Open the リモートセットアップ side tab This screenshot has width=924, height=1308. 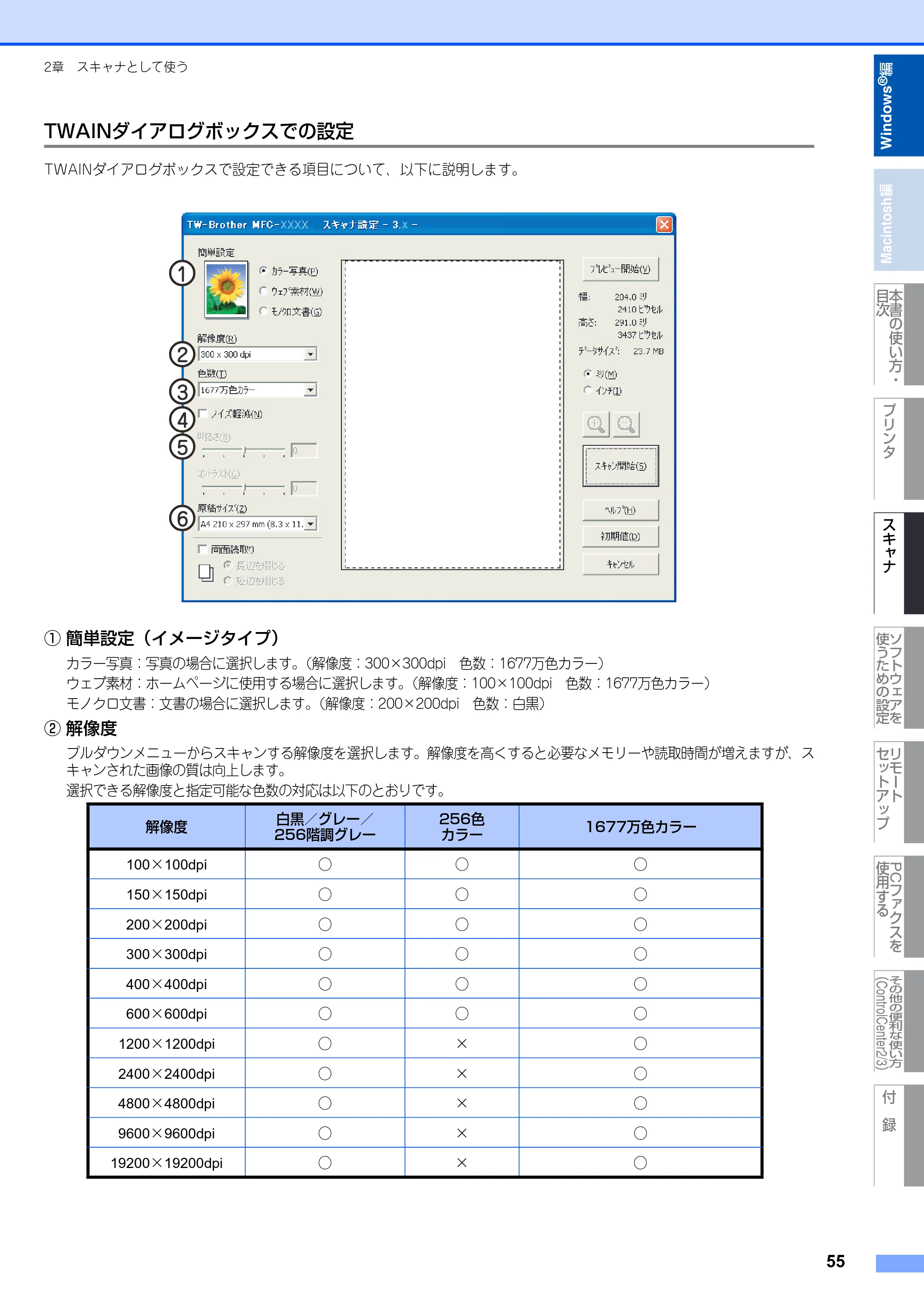coord(899,792)
